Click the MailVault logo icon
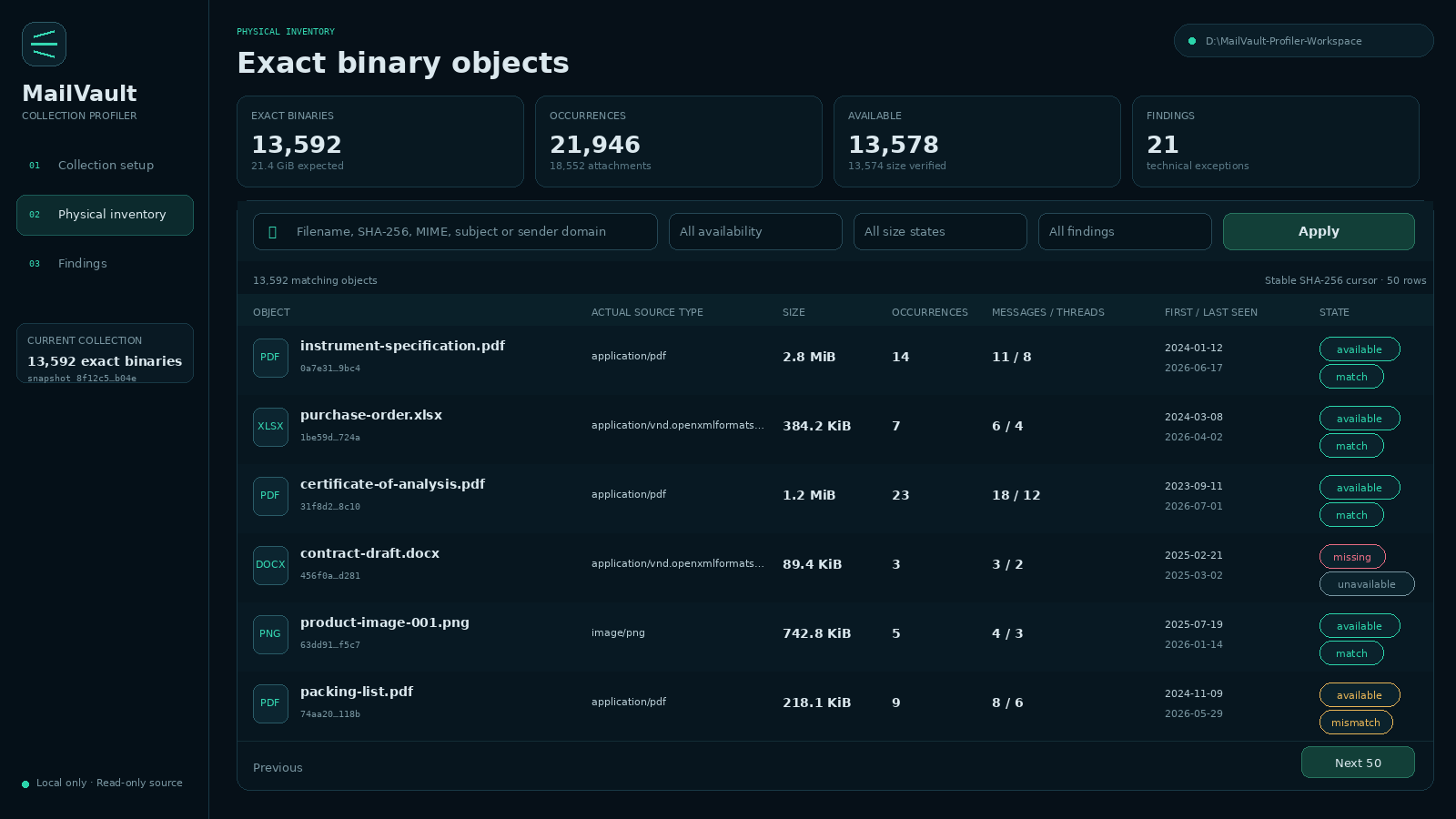This screenshot has width=1456, height=819. pyautogui.click(x=44, y=44)
